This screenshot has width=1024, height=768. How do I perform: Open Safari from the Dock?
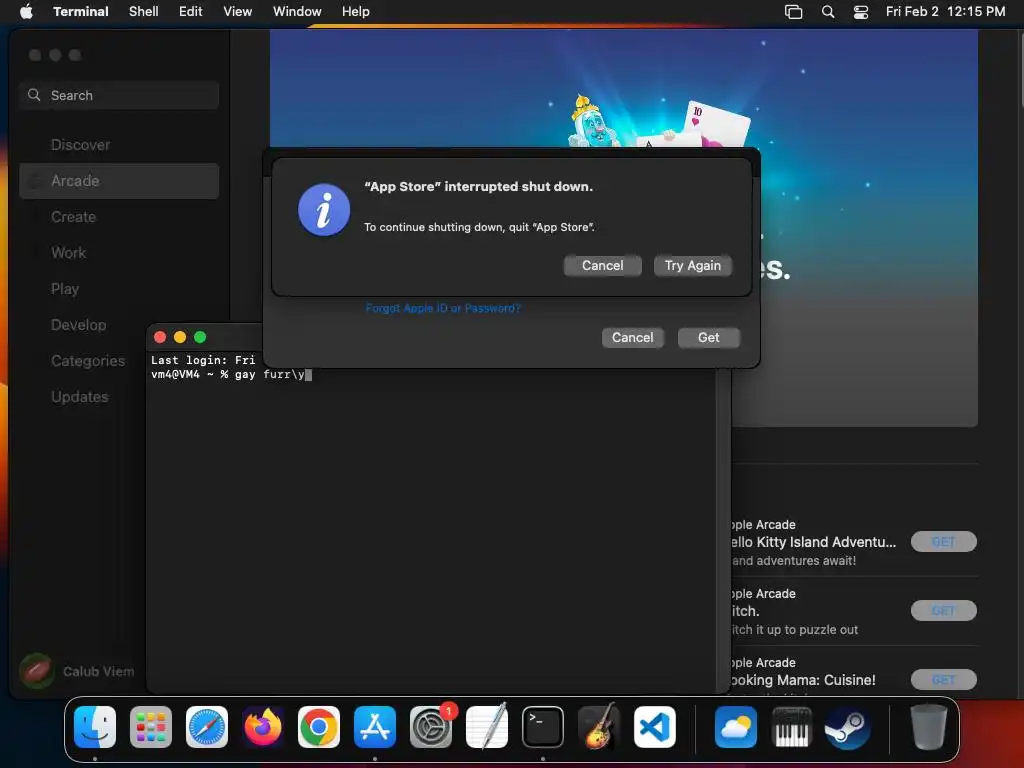tap(207, 727)
